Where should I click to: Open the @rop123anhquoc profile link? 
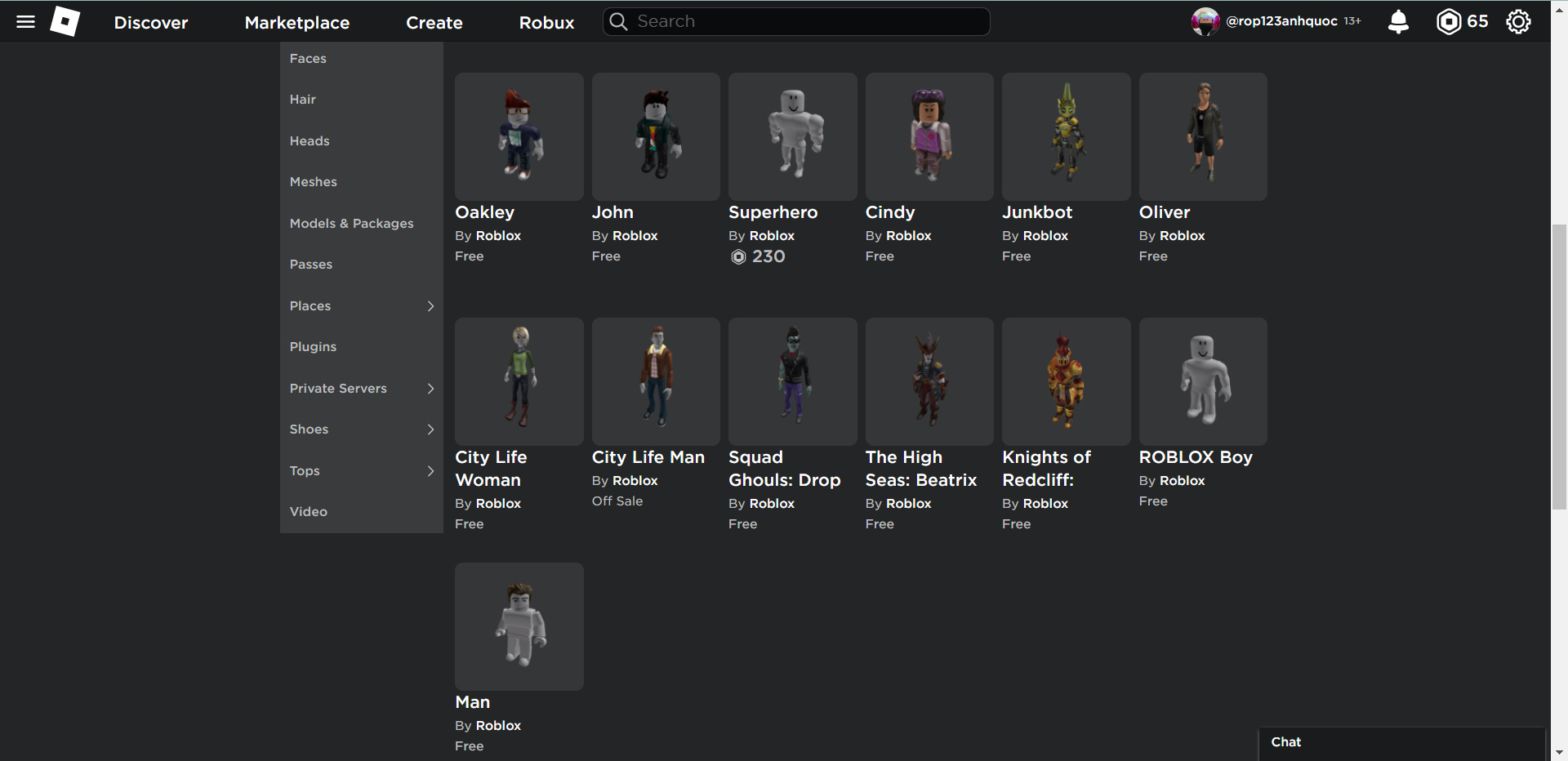[x=1281, y=22]
